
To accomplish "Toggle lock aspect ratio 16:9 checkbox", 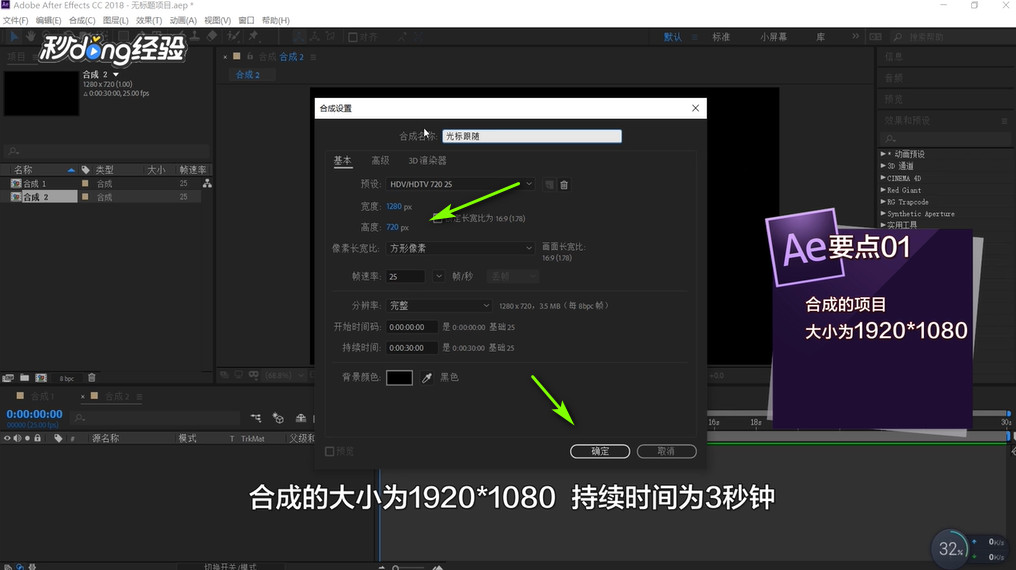I will [437, 219].
